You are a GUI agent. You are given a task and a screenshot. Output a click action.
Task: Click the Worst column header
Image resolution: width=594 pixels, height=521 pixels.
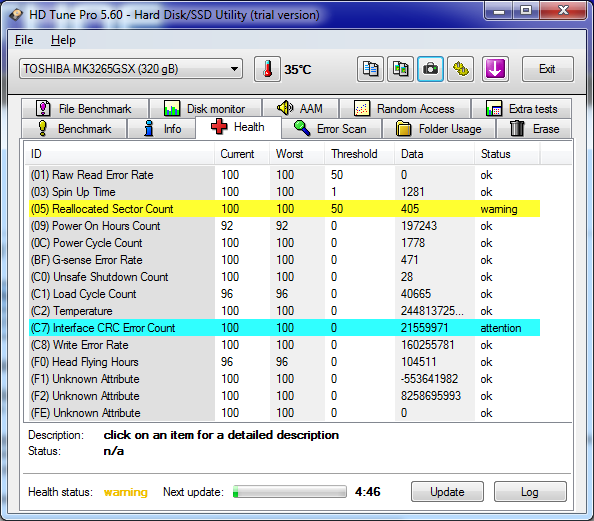(297, 154)
